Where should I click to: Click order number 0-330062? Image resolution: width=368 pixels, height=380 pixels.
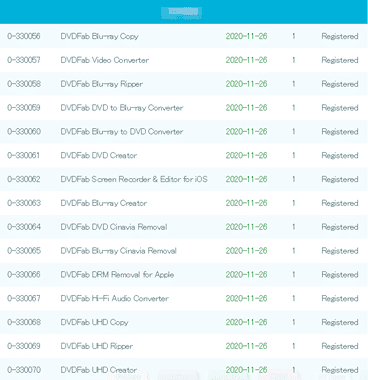(x=24, y=179)
